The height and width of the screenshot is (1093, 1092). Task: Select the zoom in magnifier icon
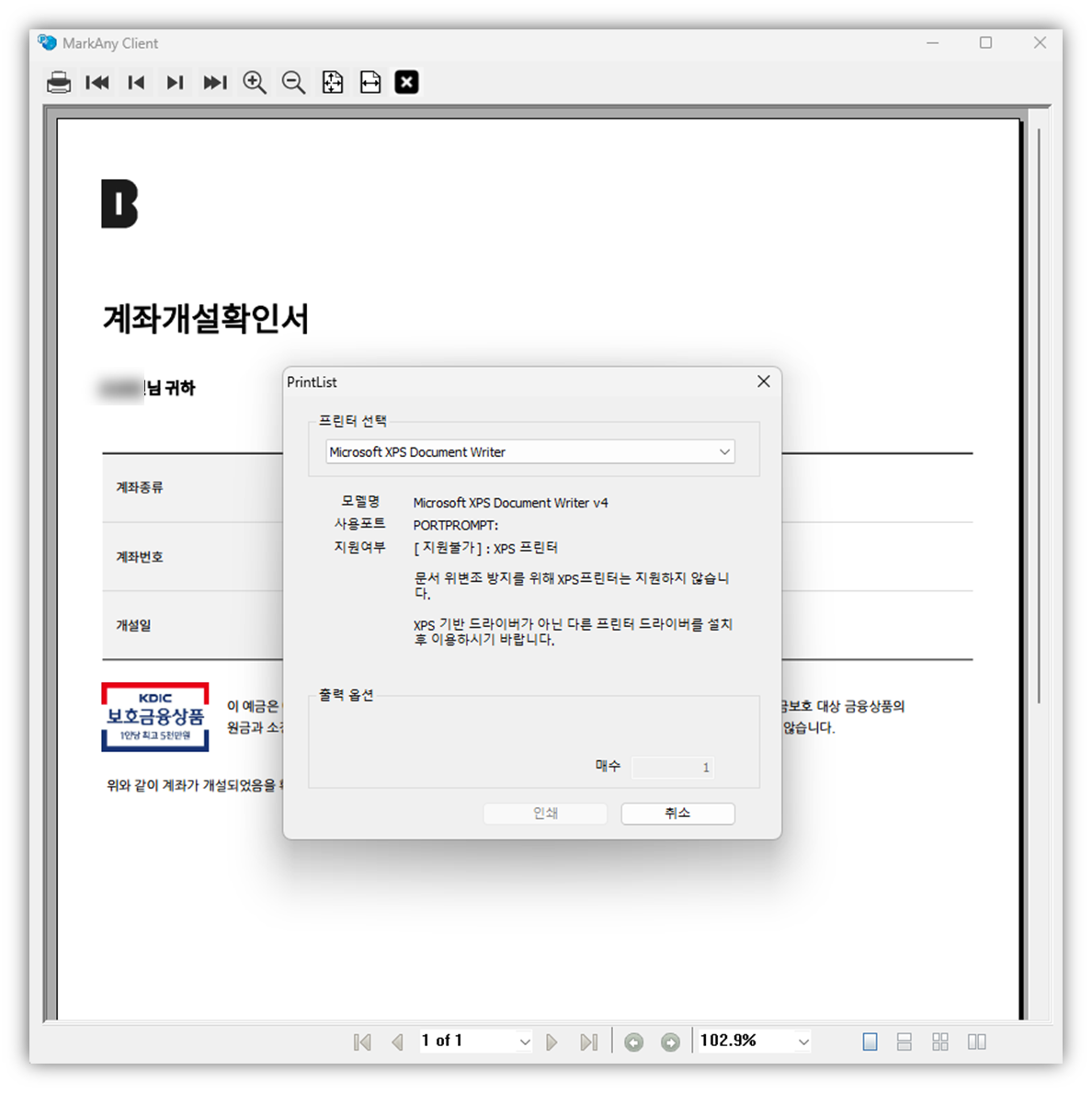(x=255, y=82)
